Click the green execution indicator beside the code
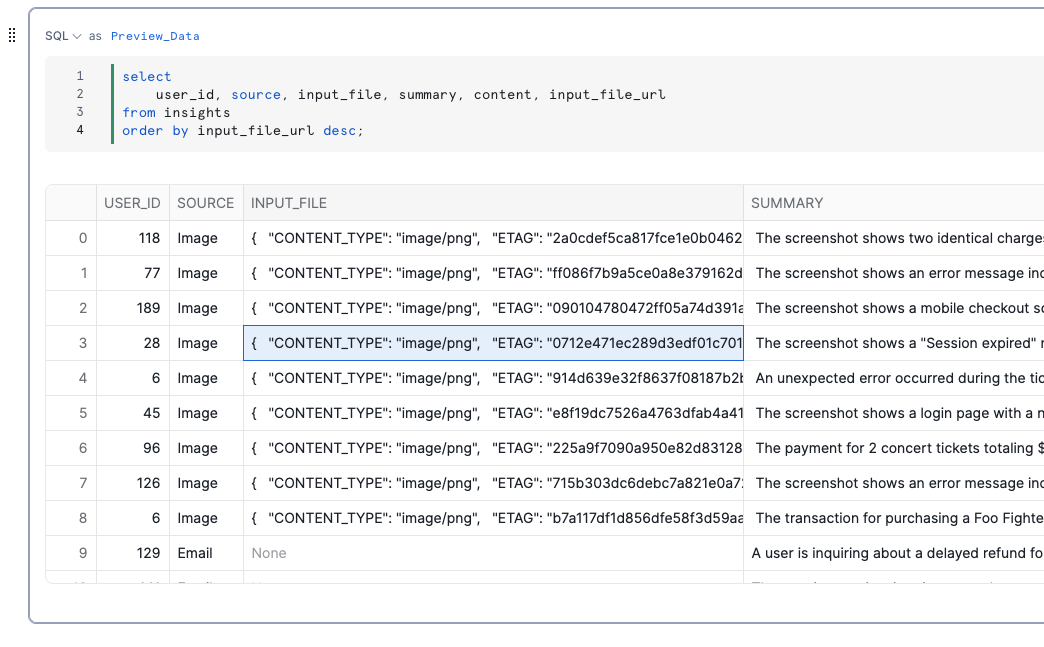1044x647 pixels. click(111, 102)
